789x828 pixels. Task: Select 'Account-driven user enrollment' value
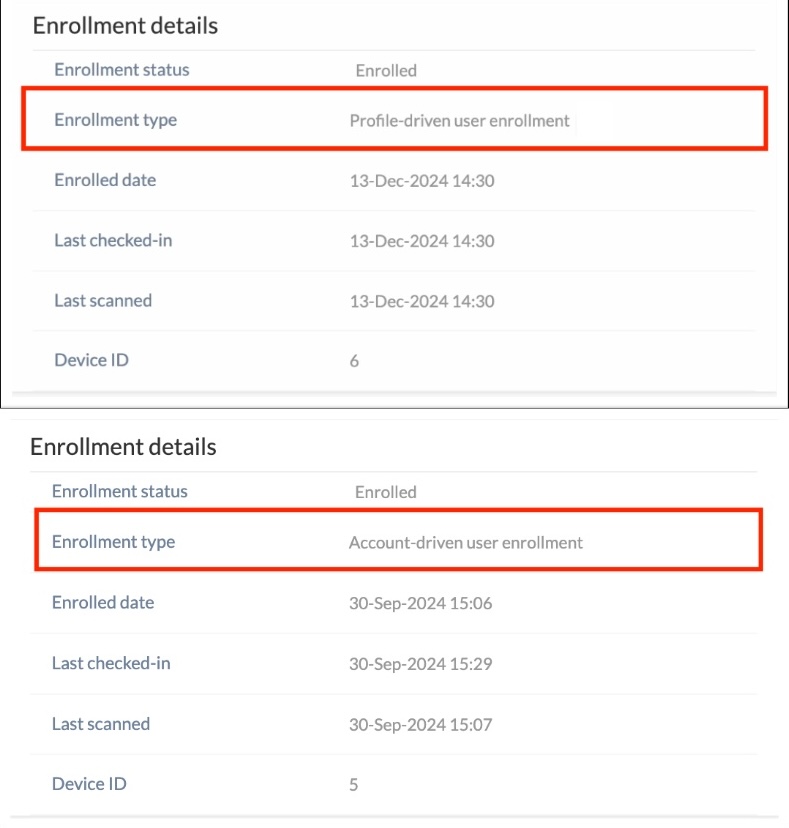tap(466, 543)
